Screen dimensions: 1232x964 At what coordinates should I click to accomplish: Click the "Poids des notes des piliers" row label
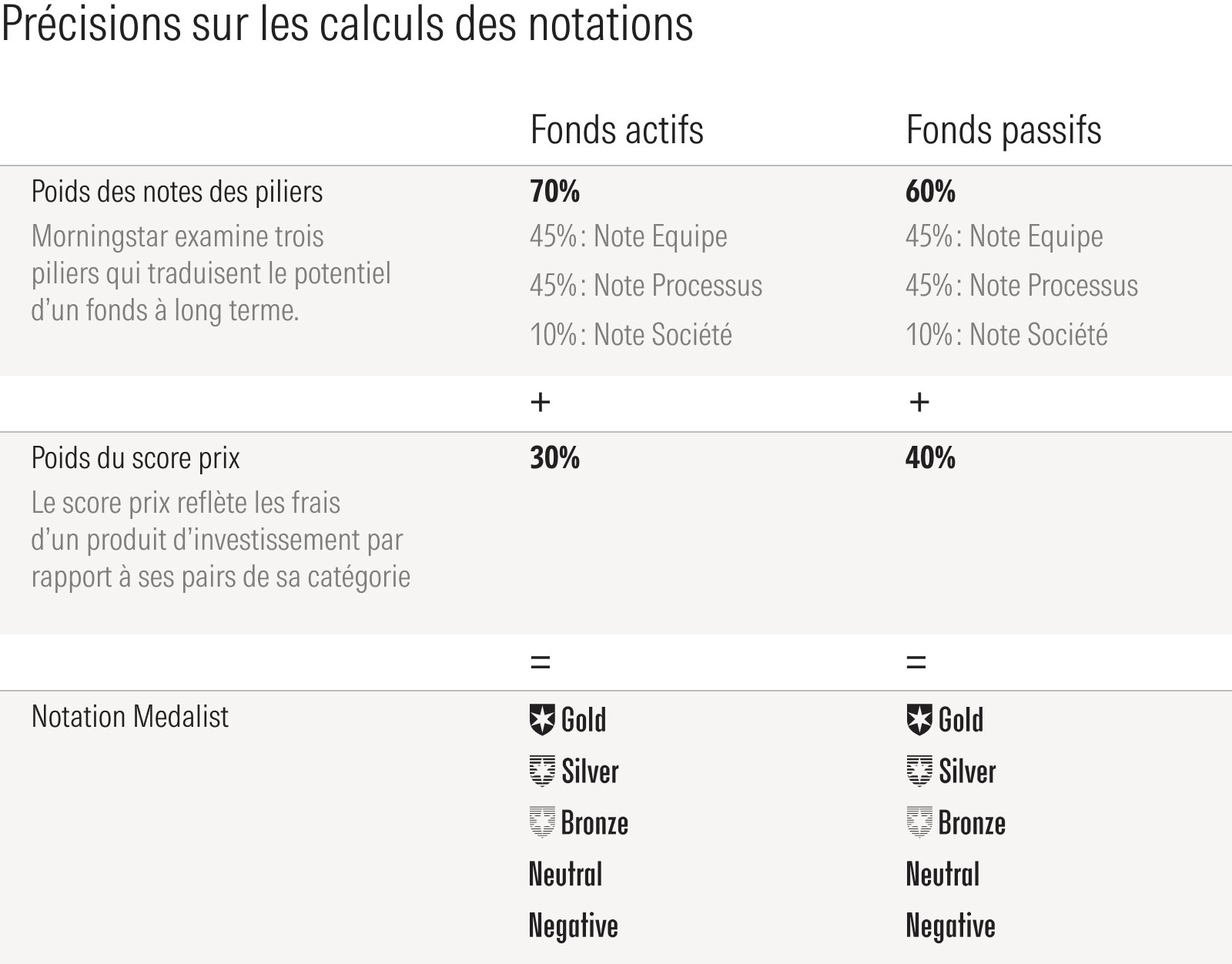(x=177, y=192)
